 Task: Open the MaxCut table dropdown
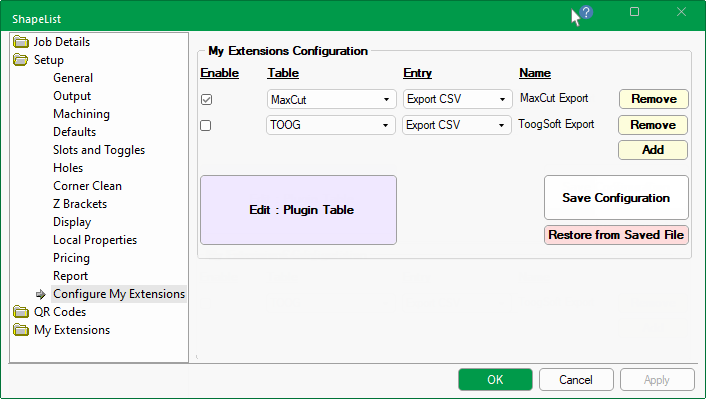(x=331, y=99)
